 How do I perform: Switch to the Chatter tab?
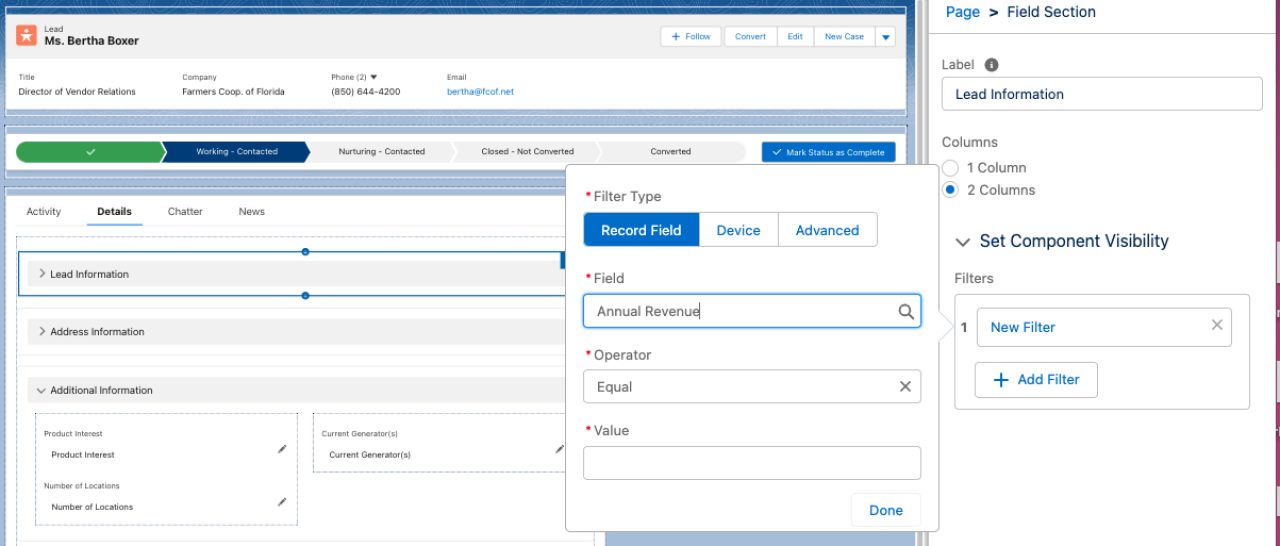coord(185,212)
